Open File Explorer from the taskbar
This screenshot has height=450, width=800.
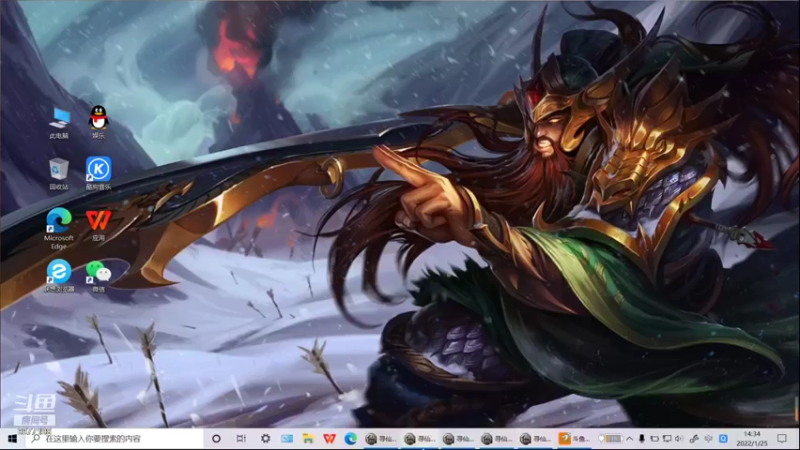(308, 439)
